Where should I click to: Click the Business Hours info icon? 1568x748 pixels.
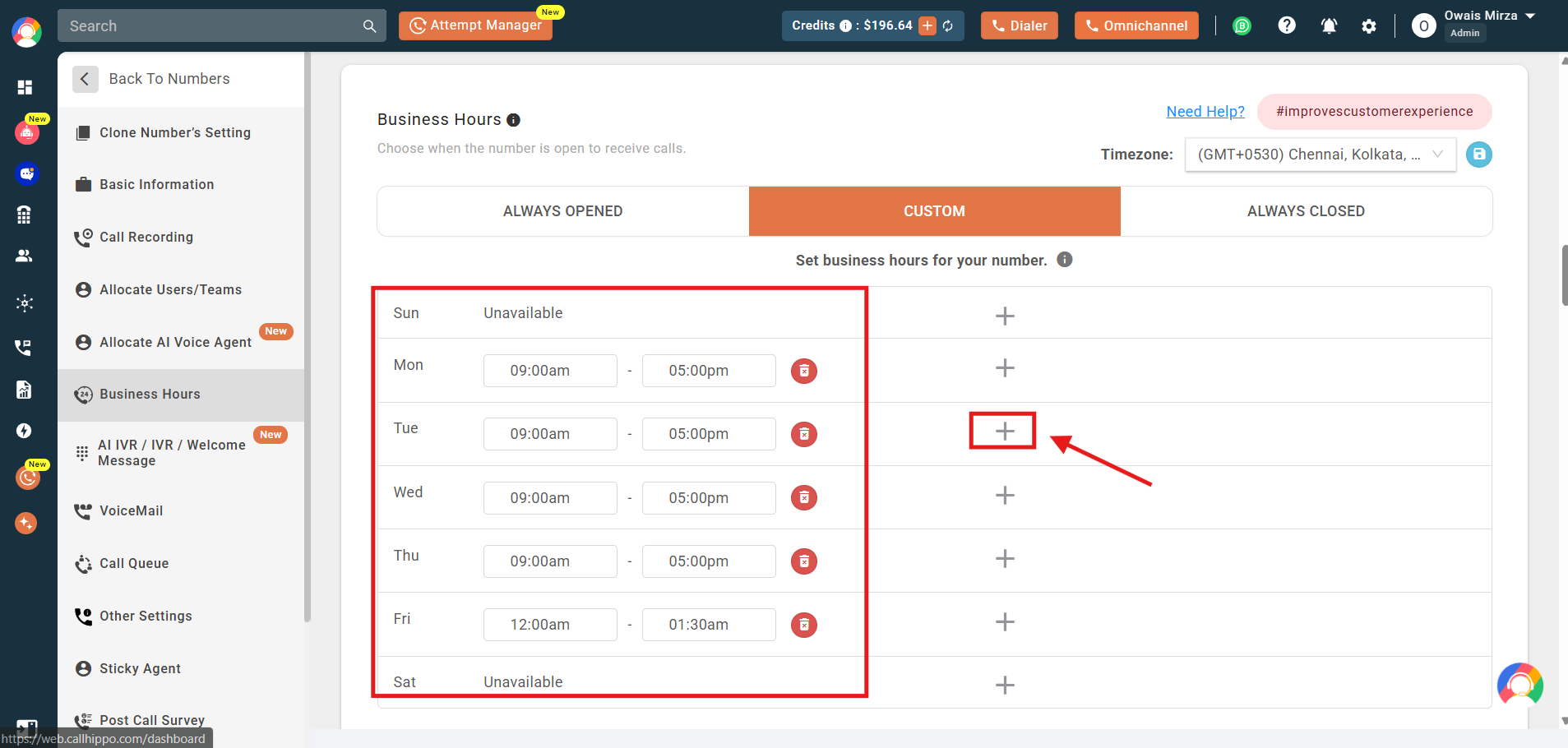point(513,120)
